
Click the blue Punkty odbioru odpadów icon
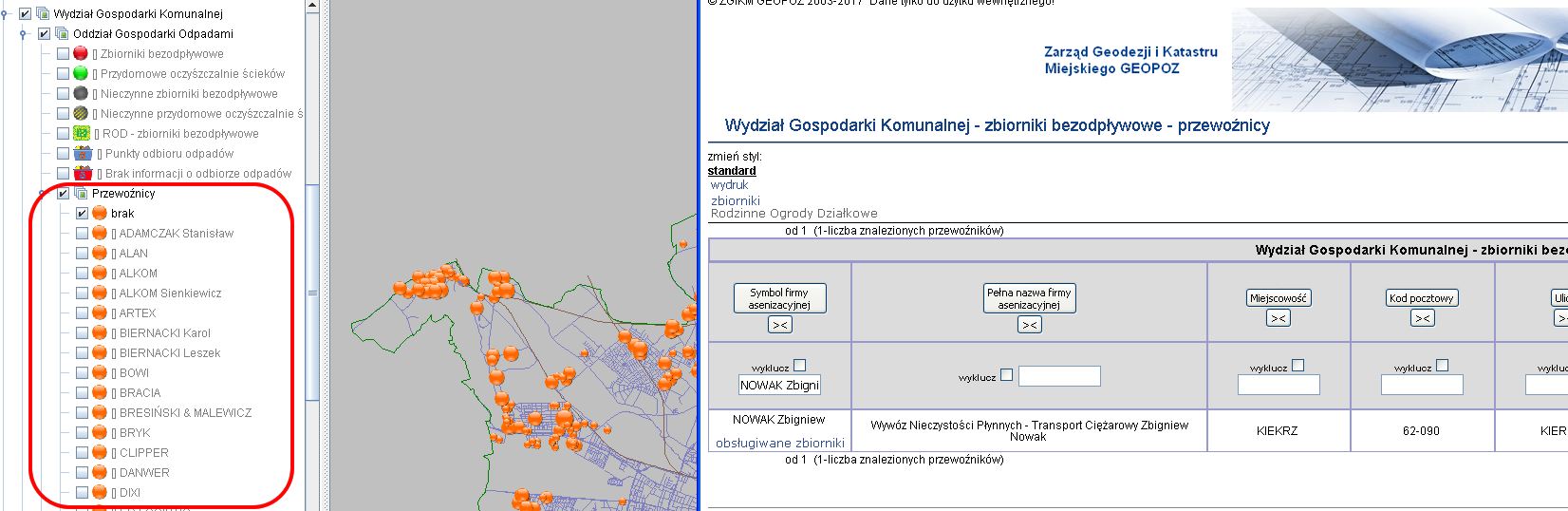tap(83, 154)
